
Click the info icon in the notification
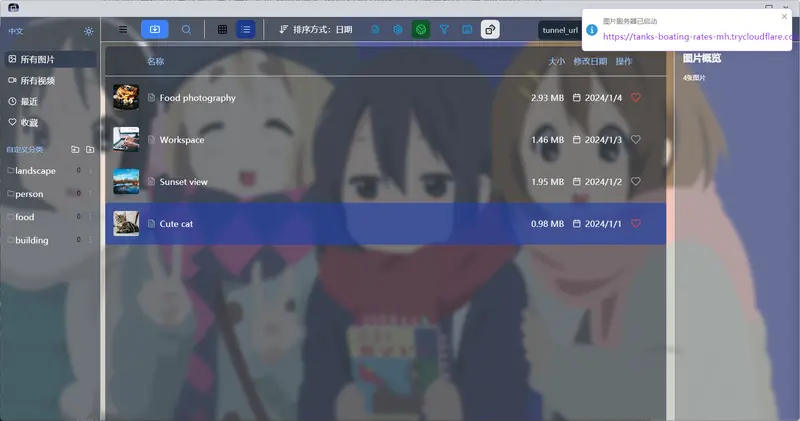(x=592, y=30)
